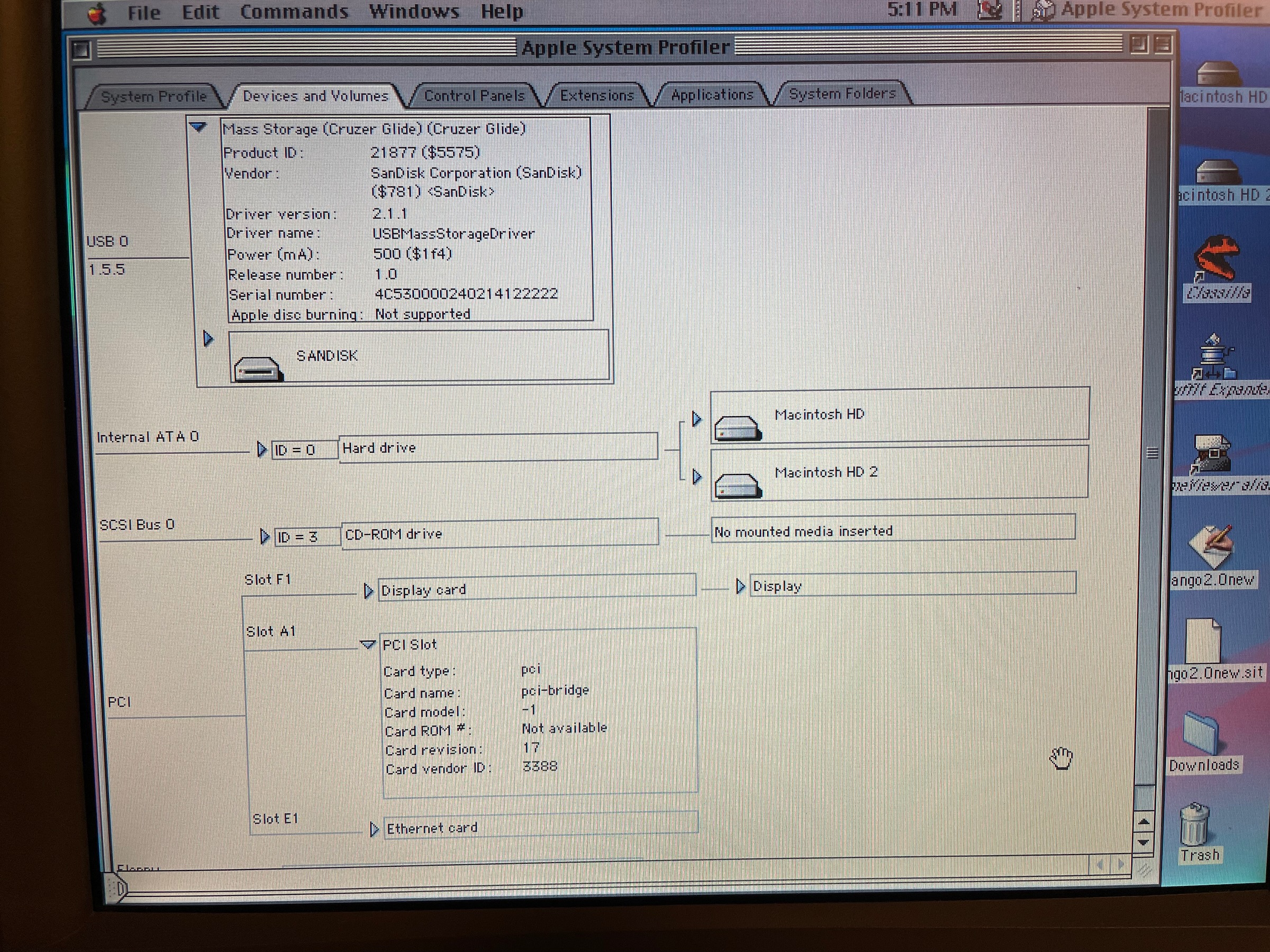The height and width of the screenshot is (952, 1270).
Task: Expand the Display entry
Action: 741,586
